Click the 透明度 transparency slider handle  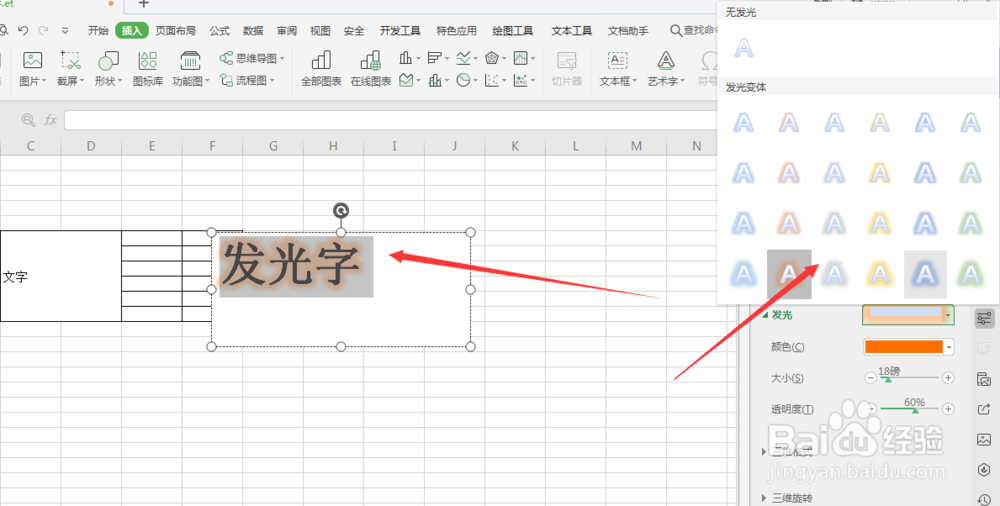(x=915, y=411)
